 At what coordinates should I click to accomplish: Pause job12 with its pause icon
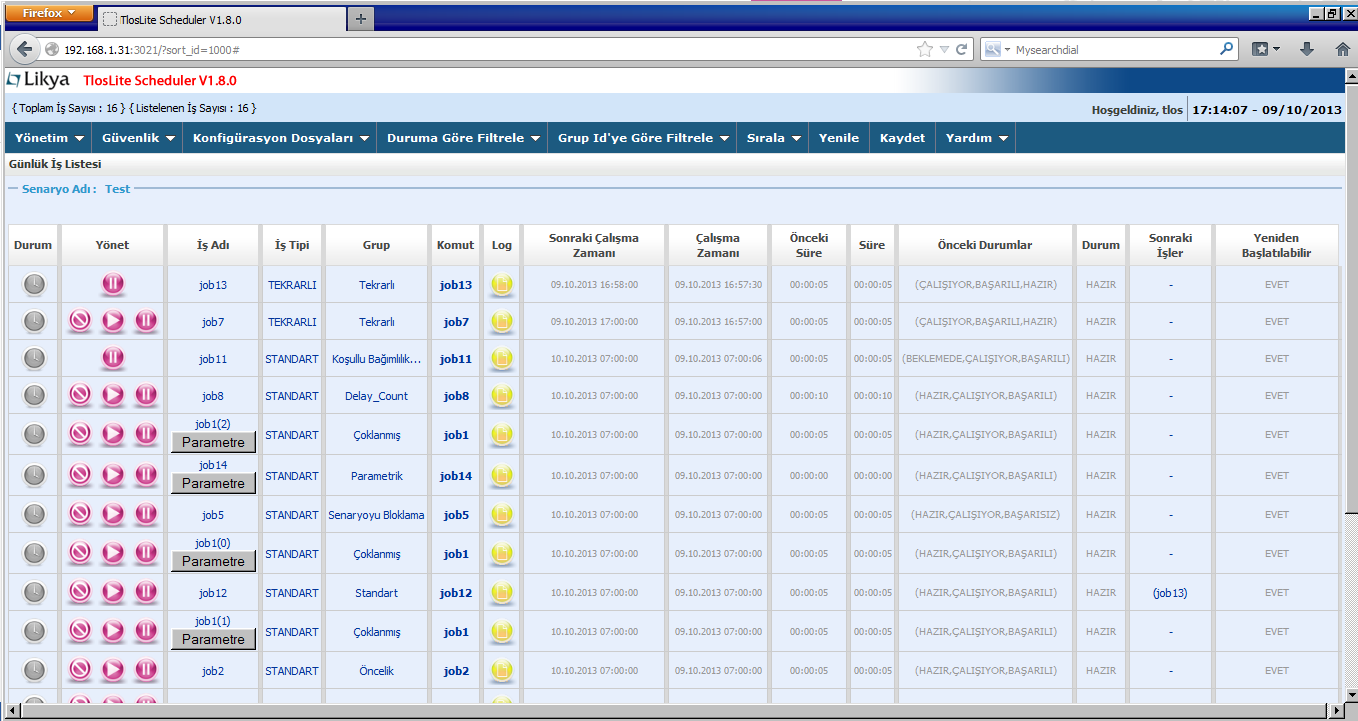point(146,592)
